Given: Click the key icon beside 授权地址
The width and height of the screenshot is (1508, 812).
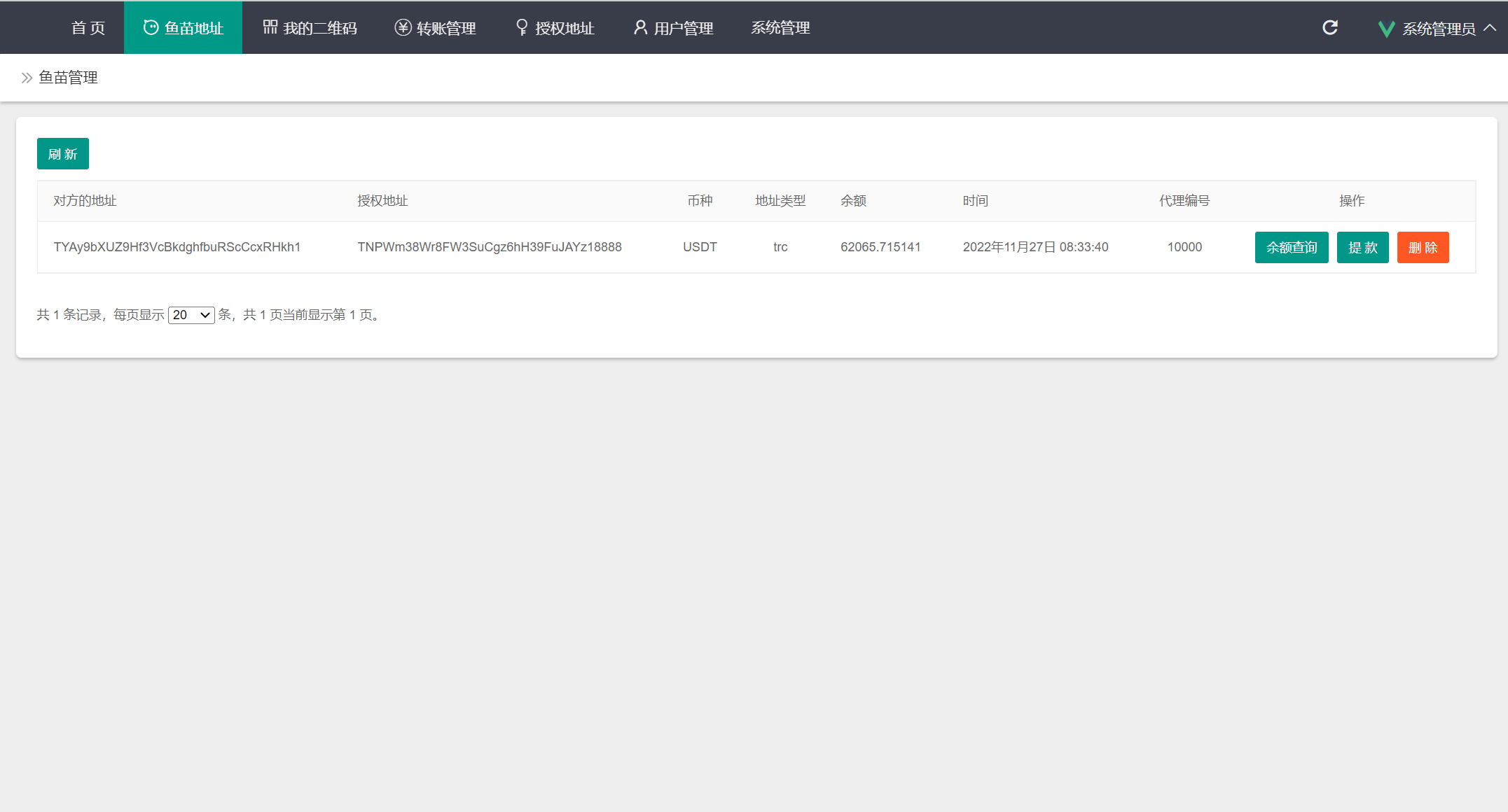Looking at the screenshot, I should pos(522,27).
